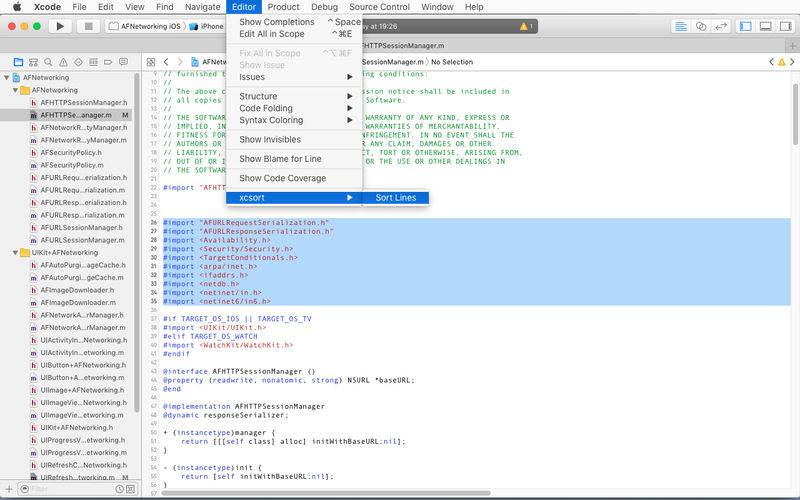Screen dimensions: 800x500
Task: Select Edit All in Scope
Action: coord(294,34)
